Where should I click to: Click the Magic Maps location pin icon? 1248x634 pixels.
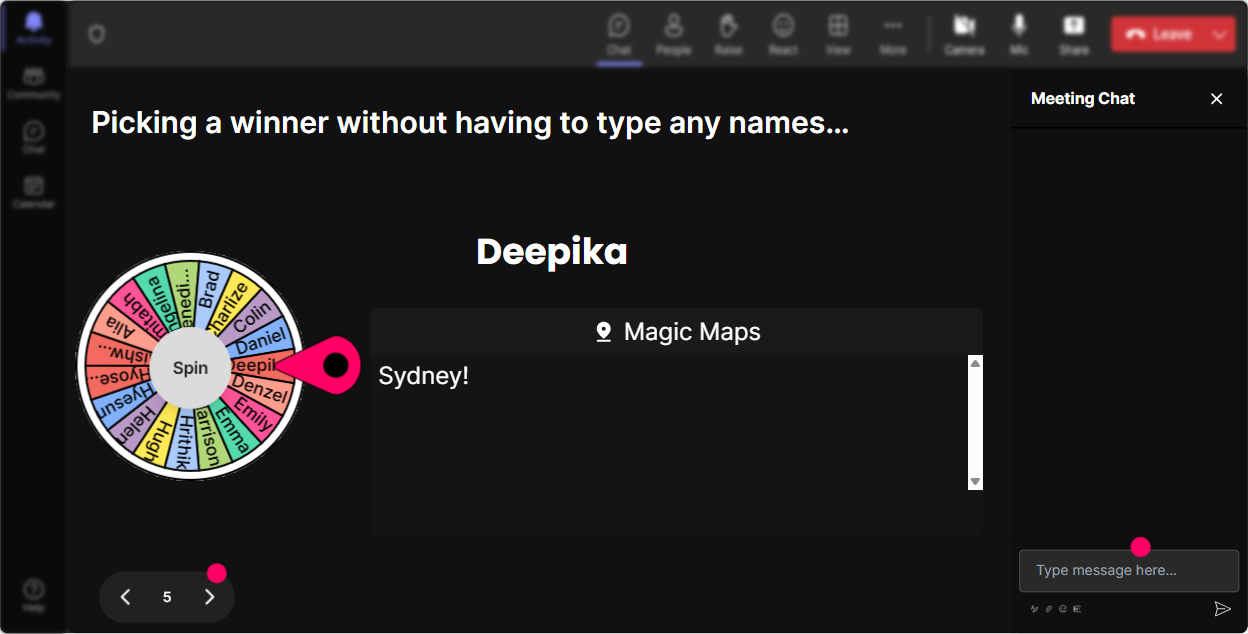pyautogui.click(x=604, y=332)
